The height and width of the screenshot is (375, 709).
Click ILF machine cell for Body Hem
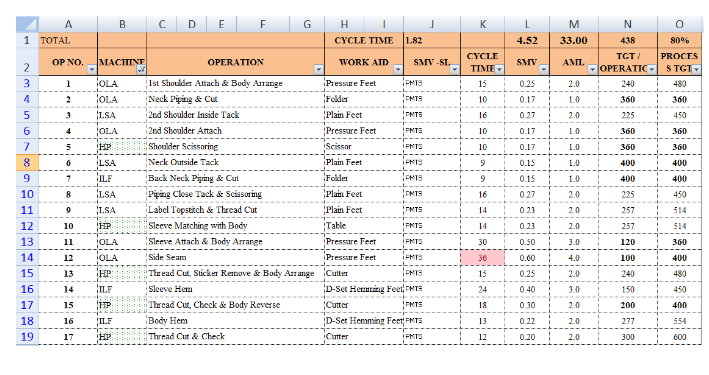[x=122, y=321]
